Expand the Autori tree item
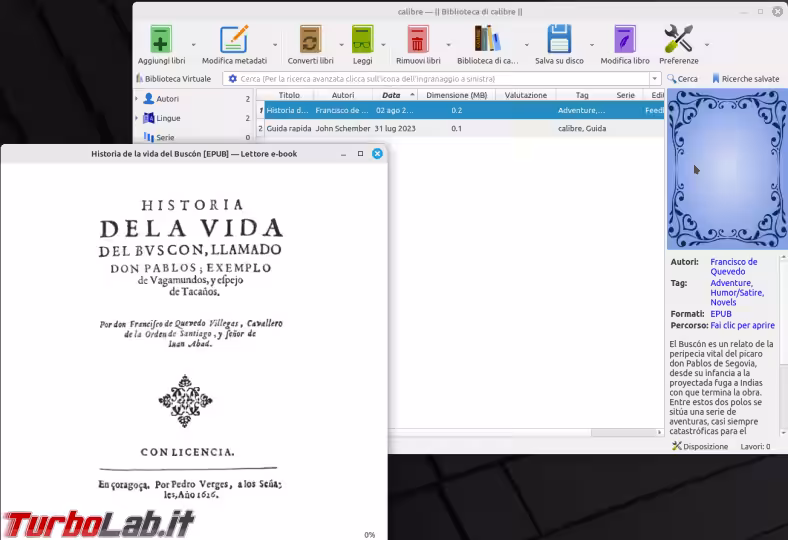This screenshot has height=540, width=788. click(137, 99)
